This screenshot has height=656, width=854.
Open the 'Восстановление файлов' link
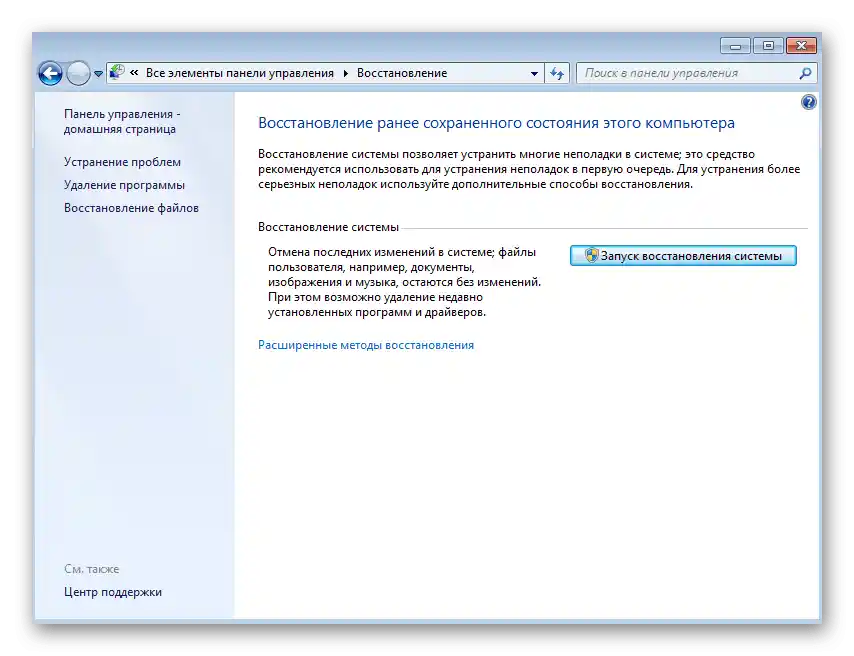[131, 208]
